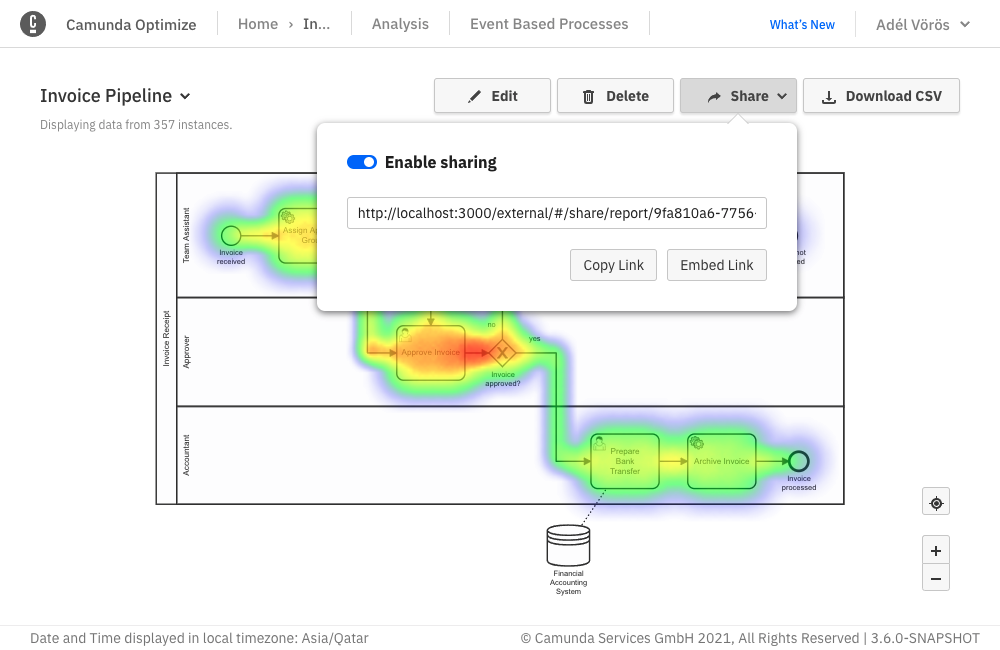Navigate to Home in the breadcrumb
Viewport: 1000px width, 650px height.
257,23
